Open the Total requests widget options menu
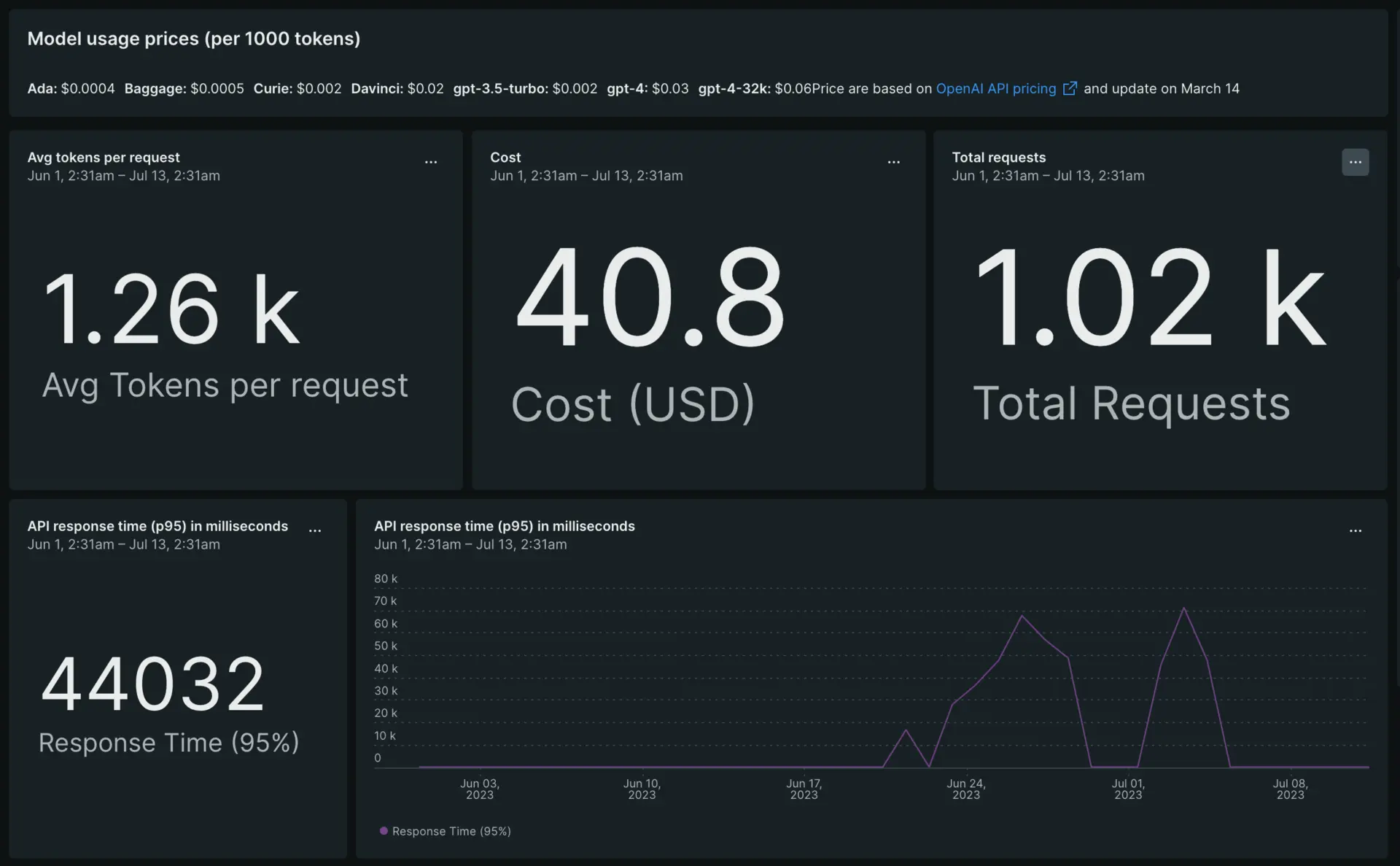The image size is (1400, 866). pyautogui.click(x=1355, y=162)
